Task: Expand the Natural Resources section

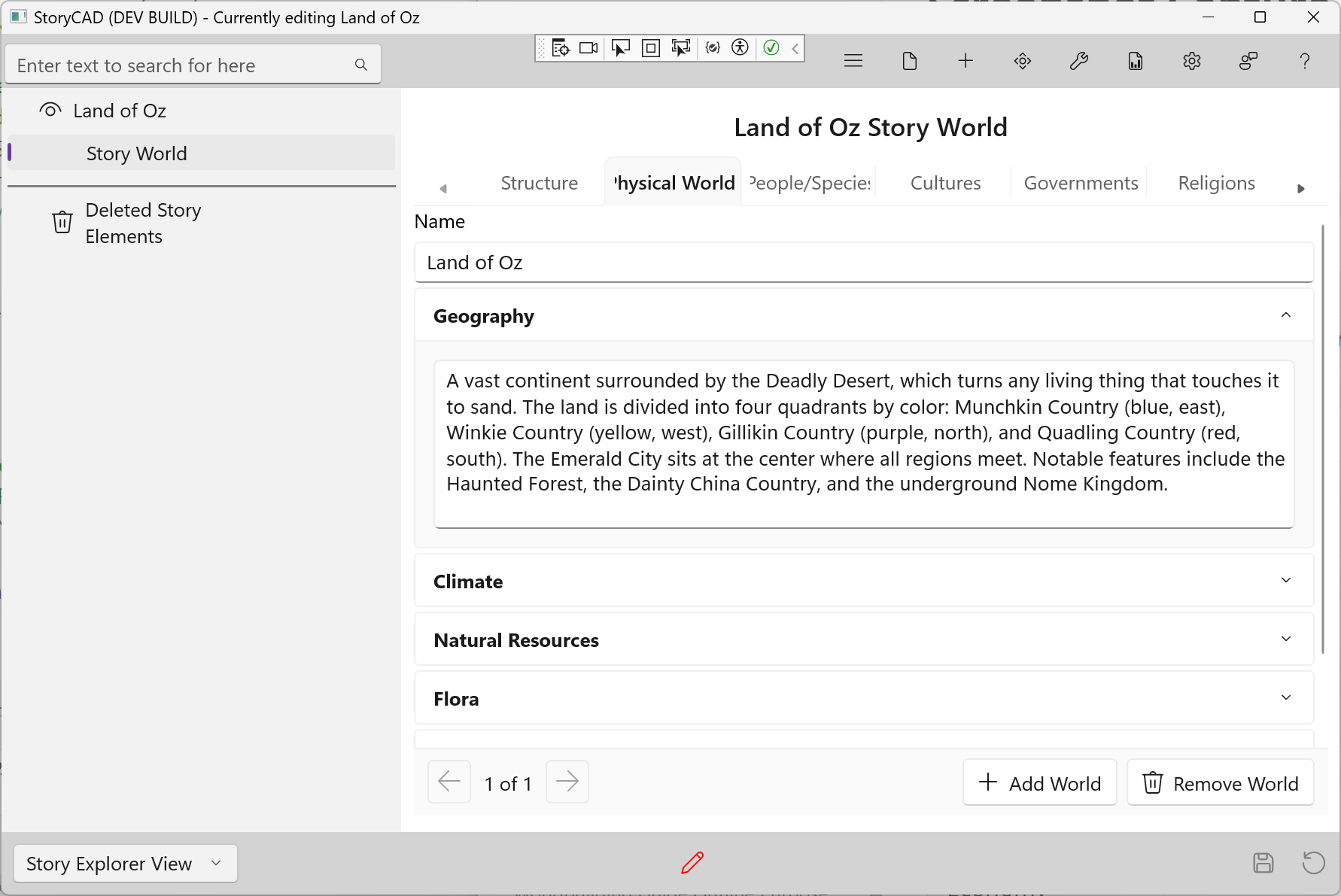Action: (1285, 639)
